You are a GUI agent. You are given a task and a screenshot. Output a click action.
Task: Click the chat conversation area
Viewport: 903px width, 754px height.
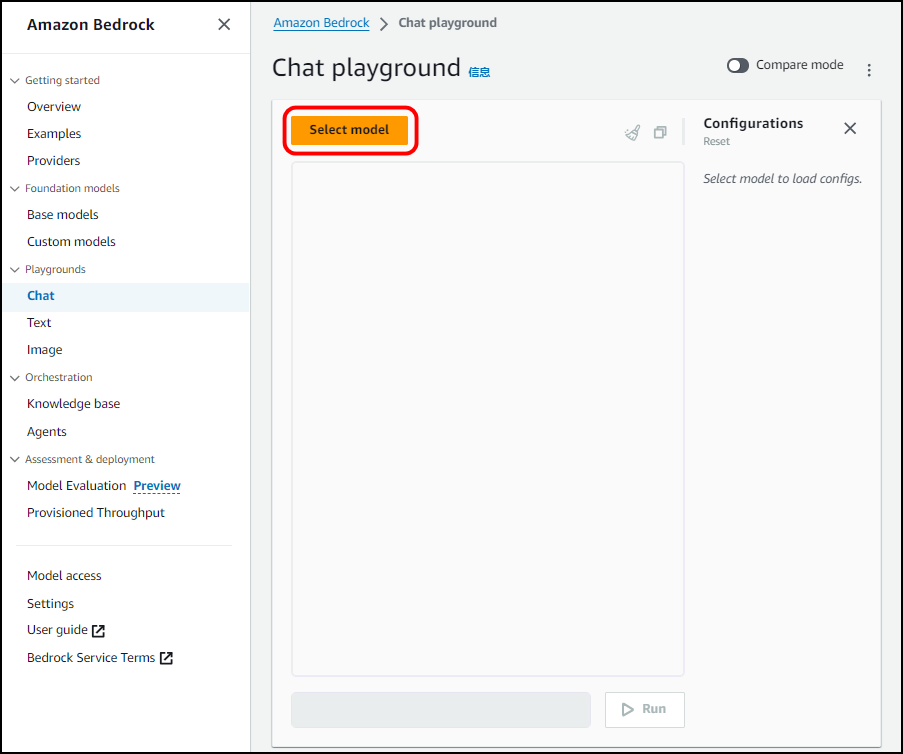[488, 419]
